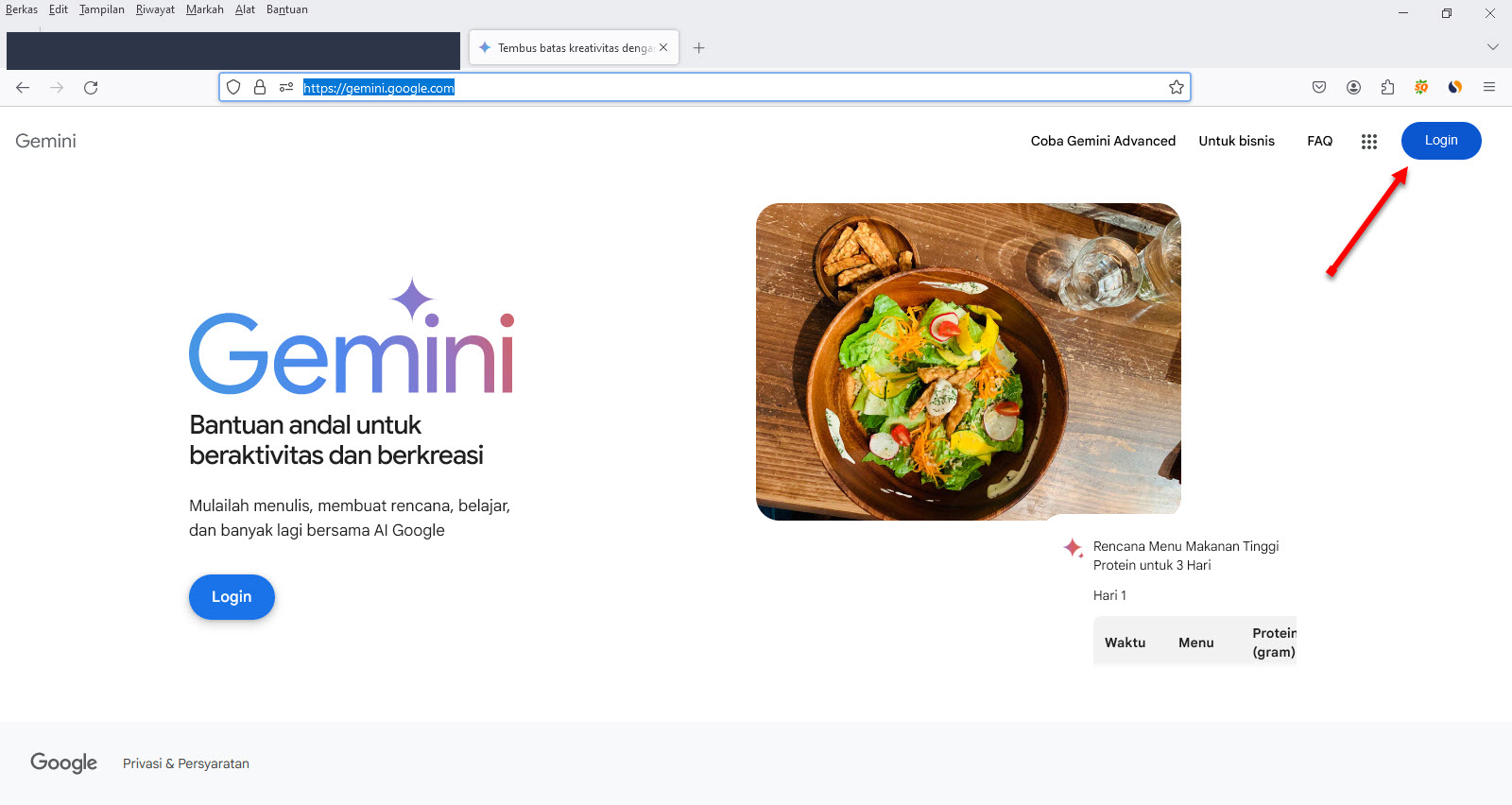Open the Firefox account icon
Screen dimensions: 1512x805
tap(1353, 88)
